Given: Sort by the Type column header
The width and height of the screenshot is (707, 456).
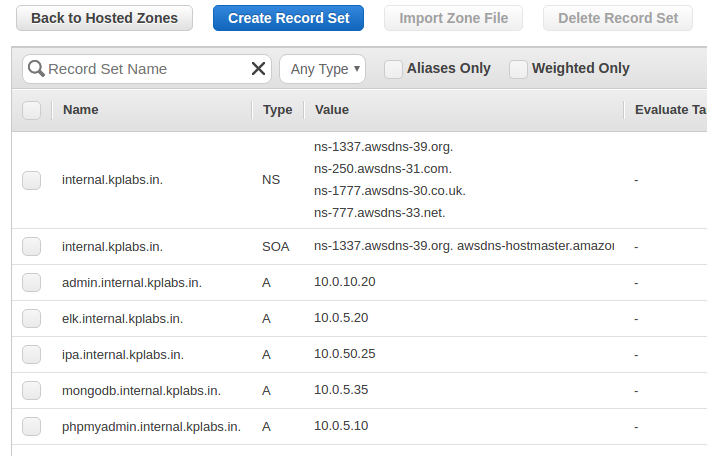Looking at the screenshot, I should (277, 110).
